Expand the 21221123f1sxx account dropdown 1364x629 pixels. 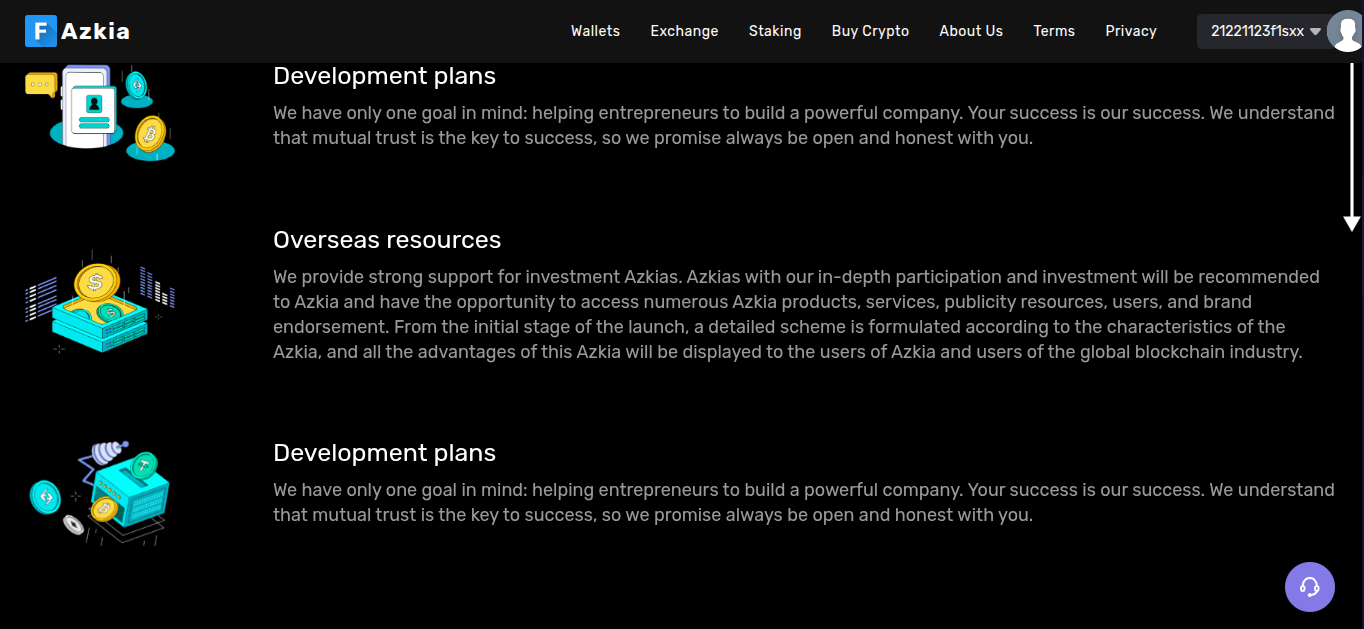tap(1265, 31)
